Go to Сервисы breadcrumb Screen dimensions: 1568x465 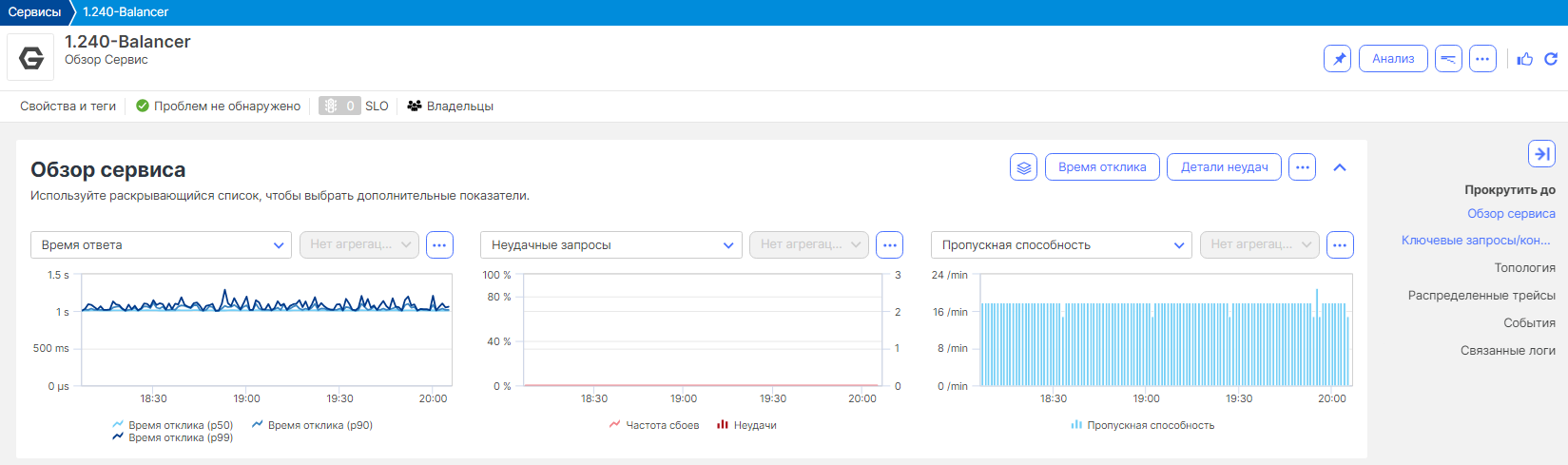tap(34, 12)
